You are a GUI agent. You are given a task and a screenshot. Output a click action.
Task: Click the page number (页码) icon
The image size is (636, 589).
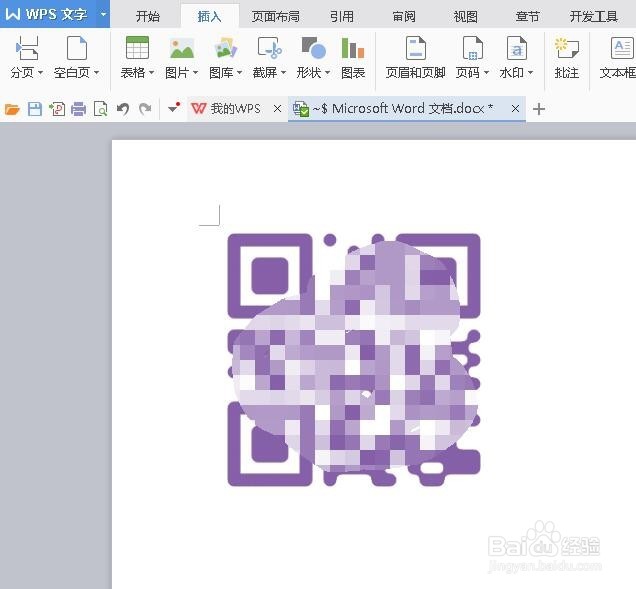click(473, 48)
